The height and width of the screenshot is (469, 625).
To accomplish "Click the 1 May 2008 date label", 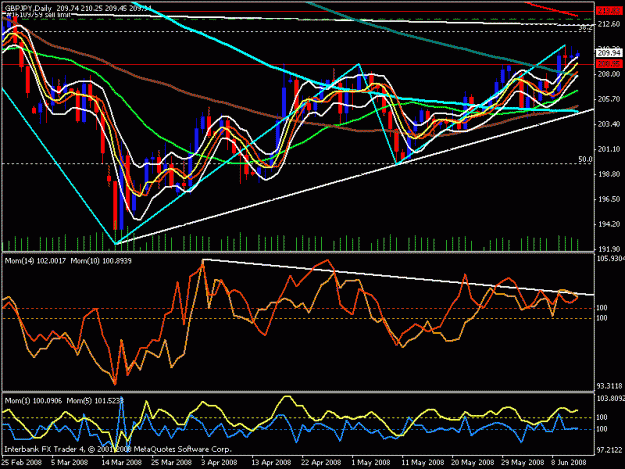I will coord(371,463).
